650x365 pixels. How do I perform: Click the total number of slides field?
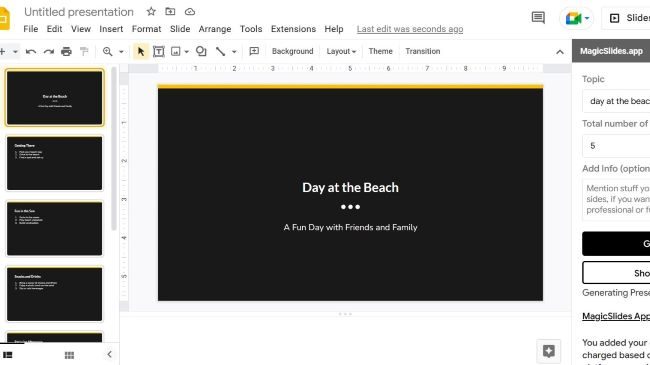coord(616,146)
